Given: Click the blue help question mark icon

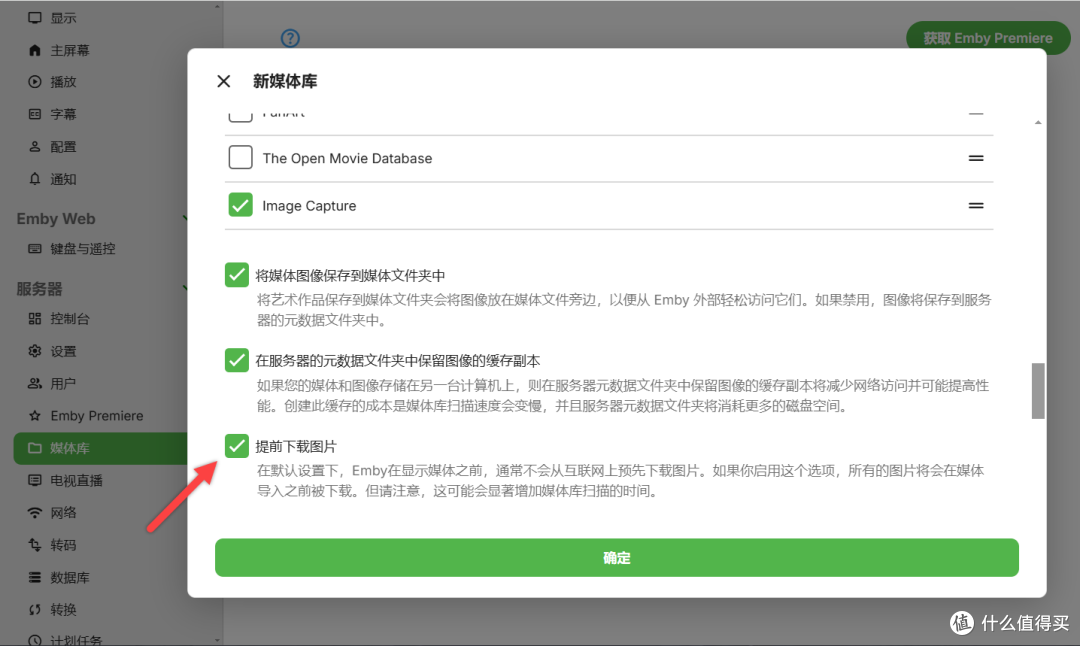Looking at the screenshot, I should click(x=290, y=38).
